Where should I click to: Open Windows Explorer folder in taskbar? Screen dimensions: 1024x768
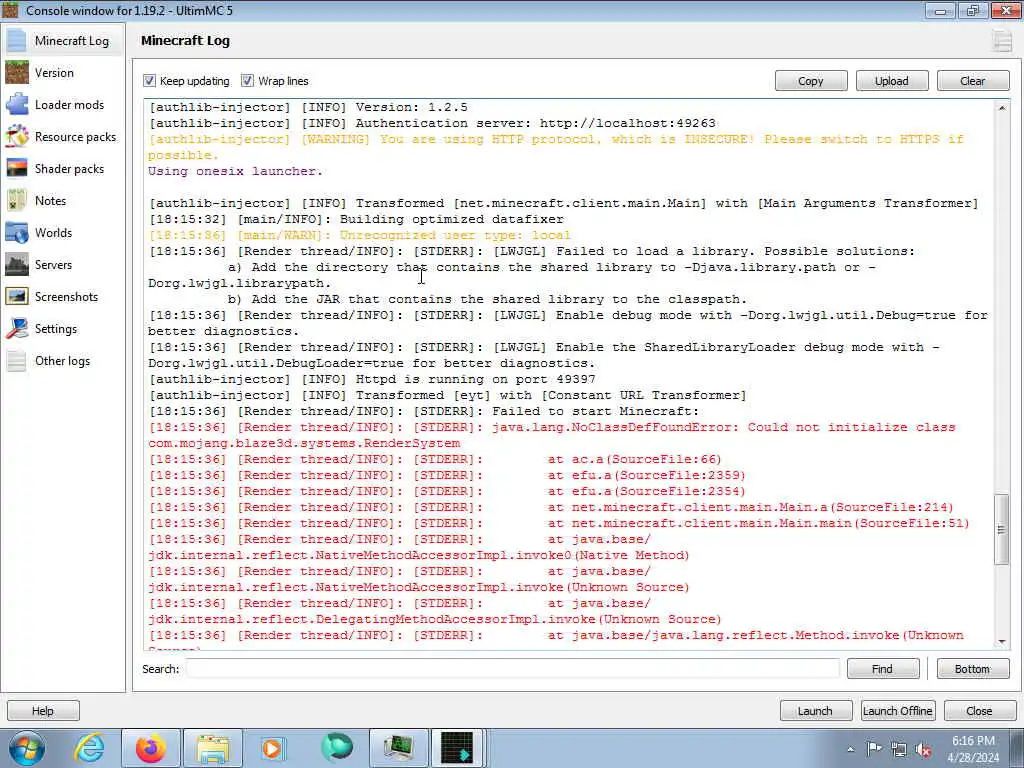[x=213, y=748]
